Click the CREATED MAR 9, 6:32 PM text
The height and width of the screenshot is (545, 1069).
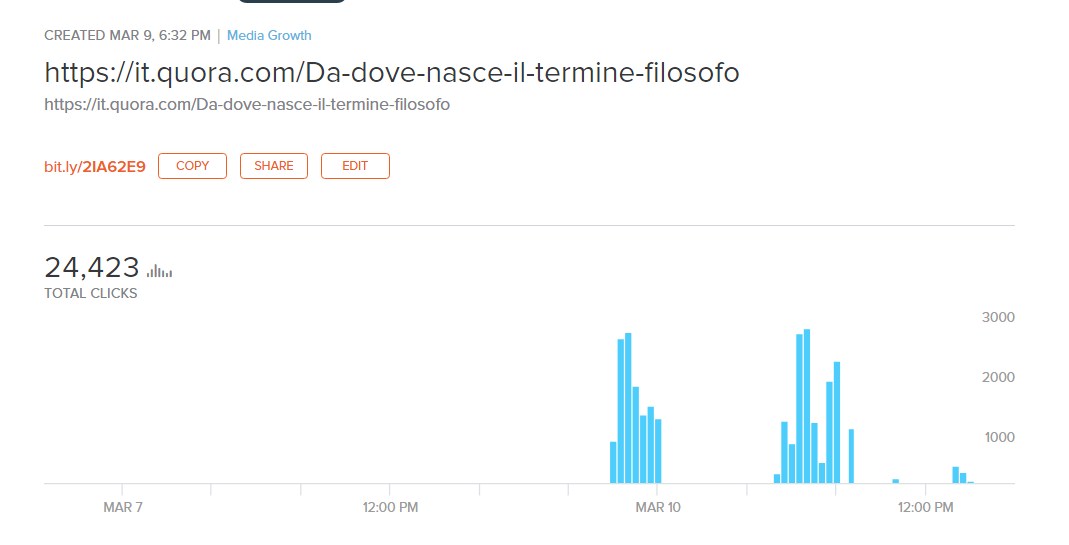(127, 36)
